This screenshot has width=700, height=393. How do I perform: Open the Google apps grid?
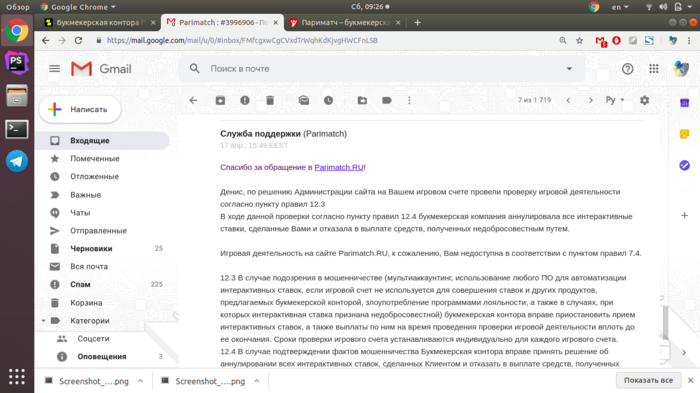(x=654, y=68)
